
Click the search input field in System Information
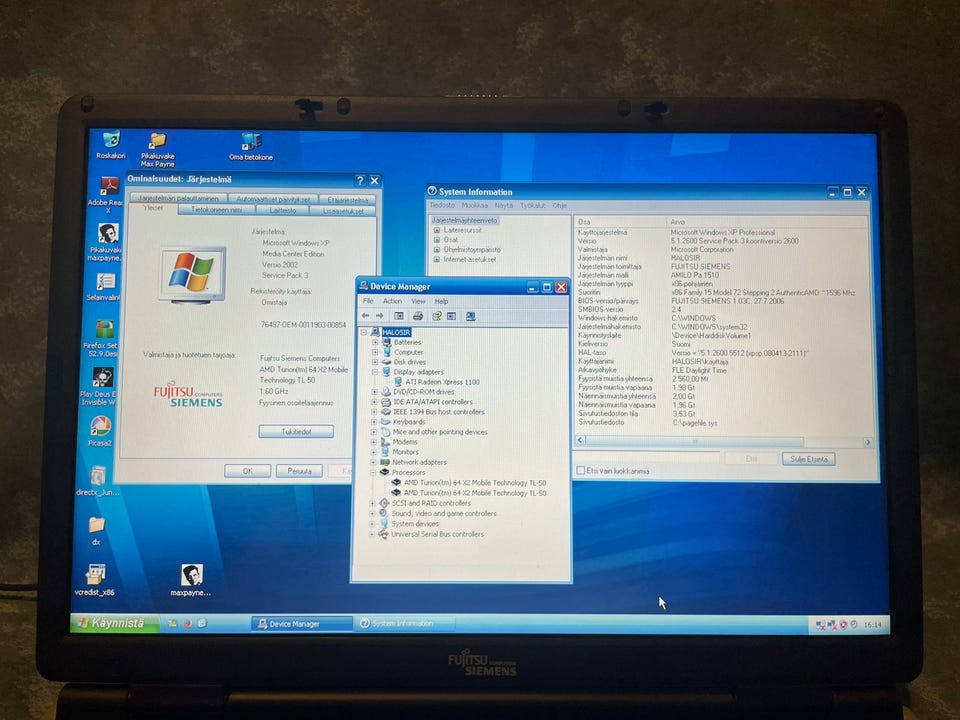[x=648, y=457]
